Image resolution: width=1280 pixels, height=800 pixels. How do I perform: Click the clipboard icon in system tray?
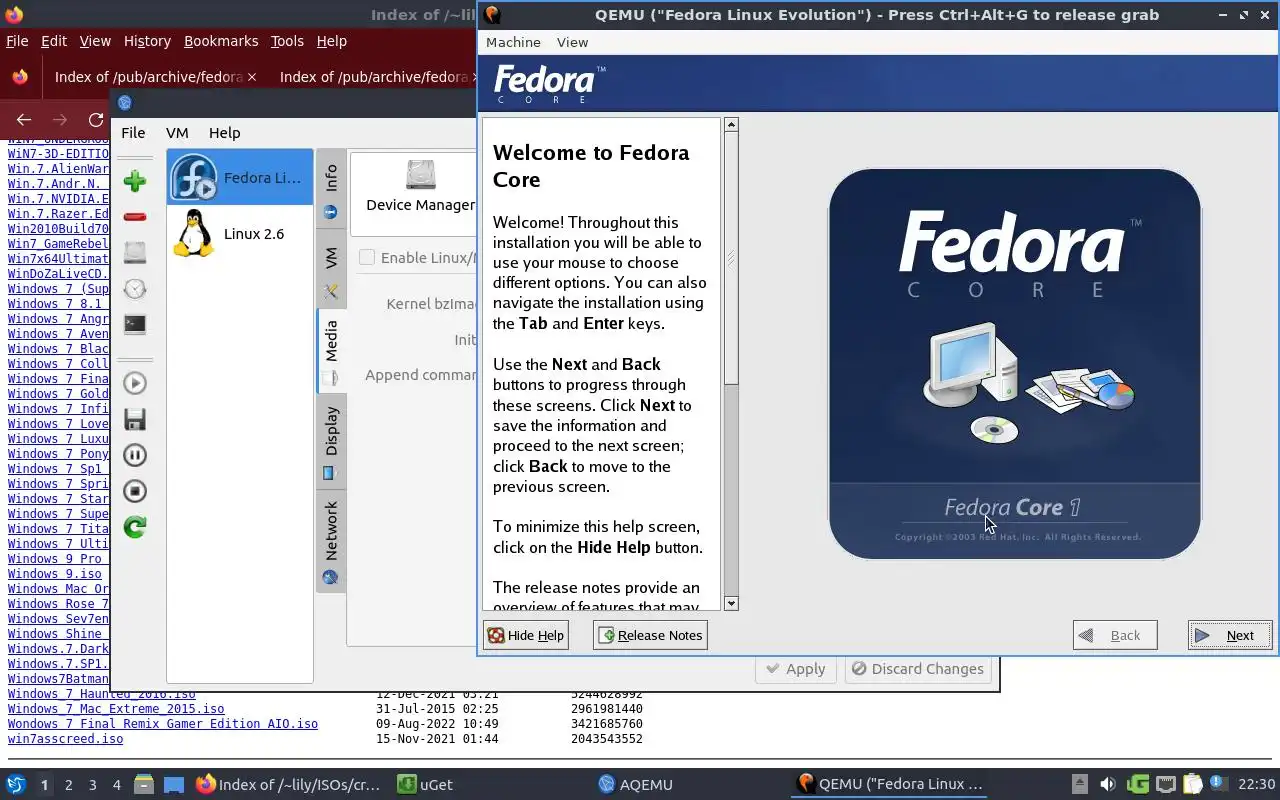(x=1192, y=785)
